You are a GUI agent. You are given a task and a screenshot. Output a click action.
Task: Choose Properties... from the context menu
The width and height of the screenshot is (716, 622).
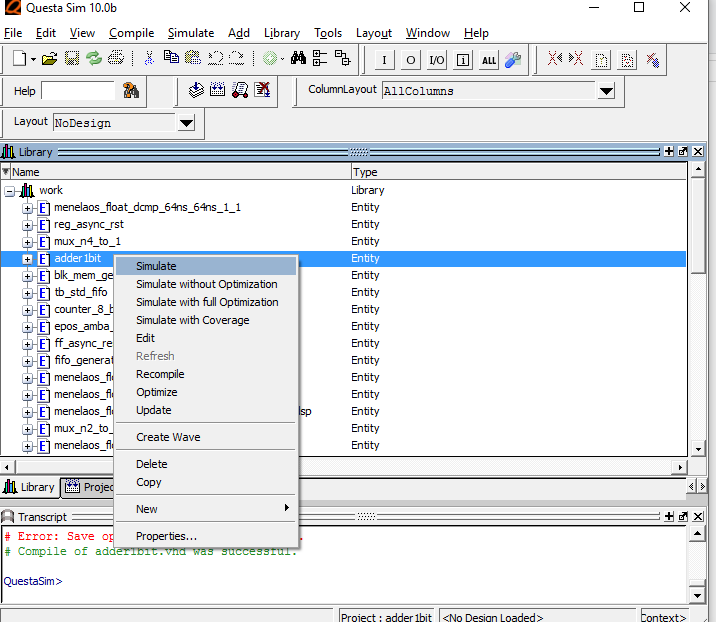(206, 536)
